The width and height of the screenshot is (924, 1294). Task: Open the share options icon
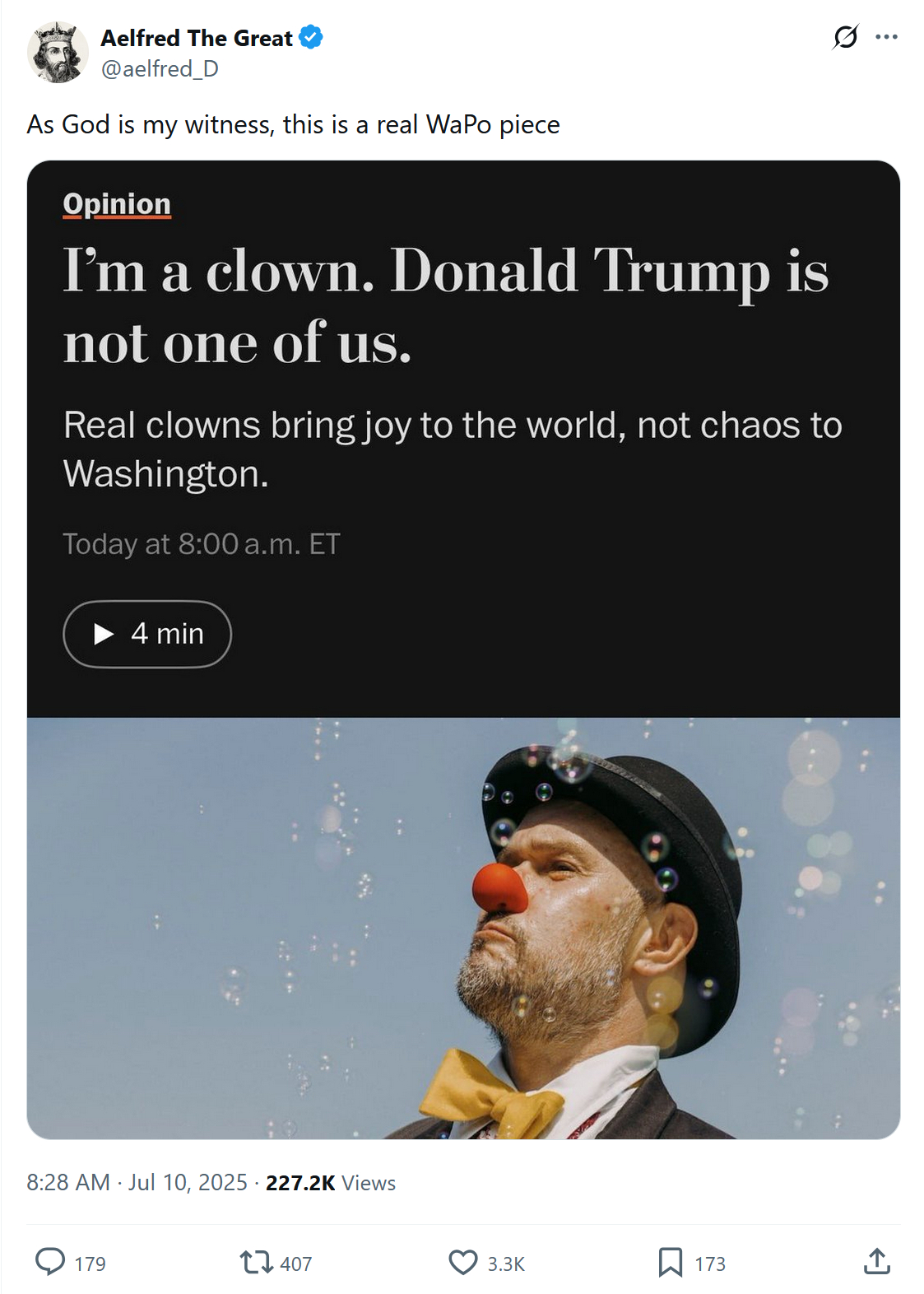coord(877,1261)
